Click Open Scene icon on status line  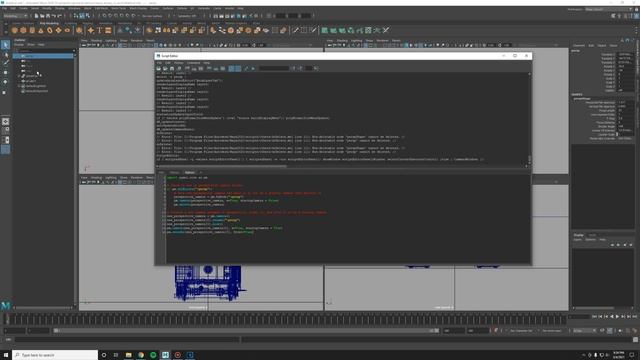coord(42,16)
